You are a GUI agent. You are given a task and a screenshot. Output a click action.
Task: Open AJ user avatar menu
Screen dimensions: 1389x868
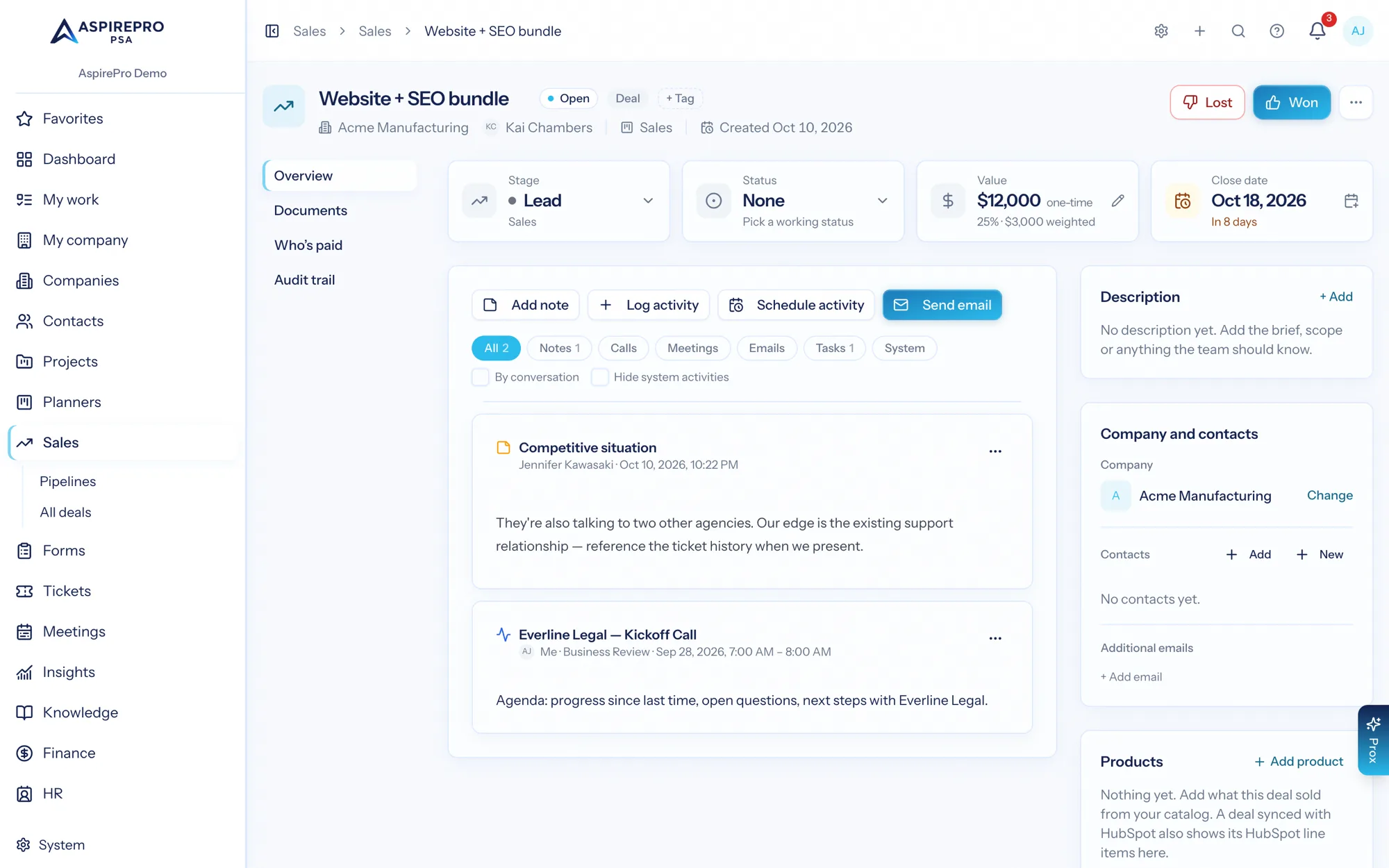(1358, 31)
